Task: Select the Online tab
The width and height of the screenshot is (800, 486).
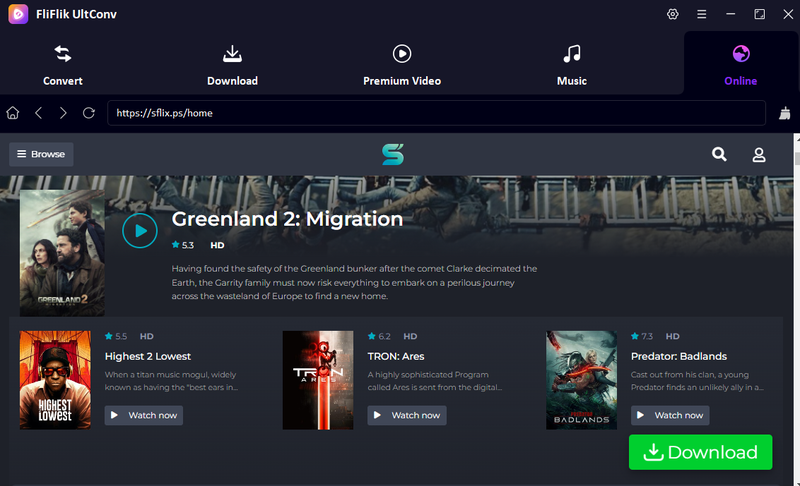Action: [x=740, y=65]
